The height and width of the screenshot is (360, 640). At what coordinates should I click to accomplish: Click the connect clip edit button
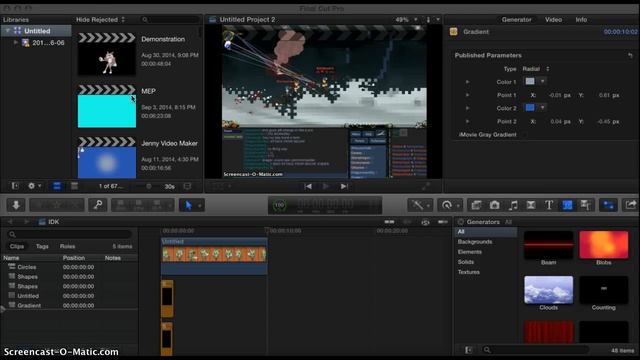pyautogui.click(x=121, y=205)
